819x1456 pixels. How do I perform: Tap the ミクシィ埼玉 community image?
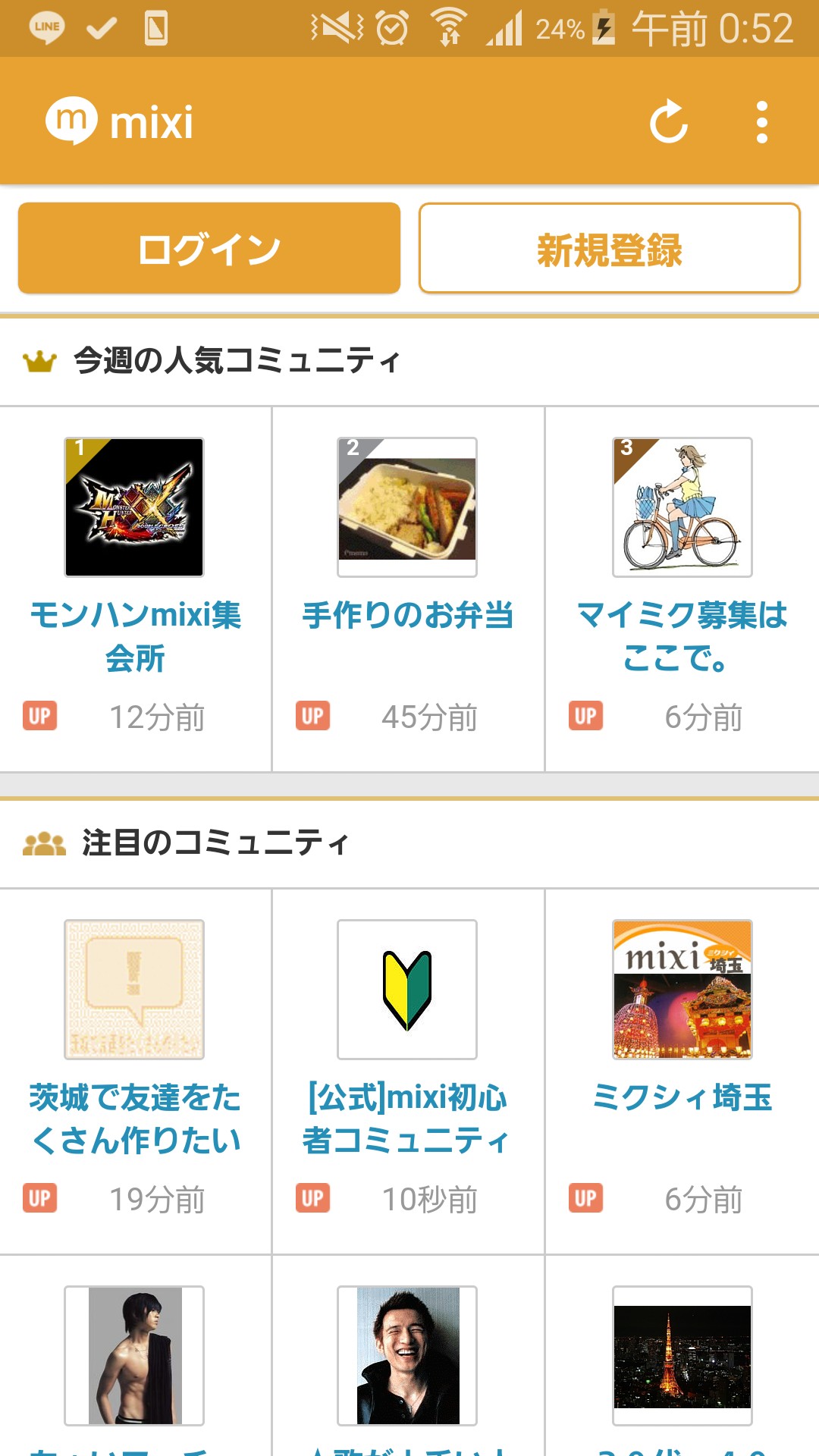tap(682, 990)
